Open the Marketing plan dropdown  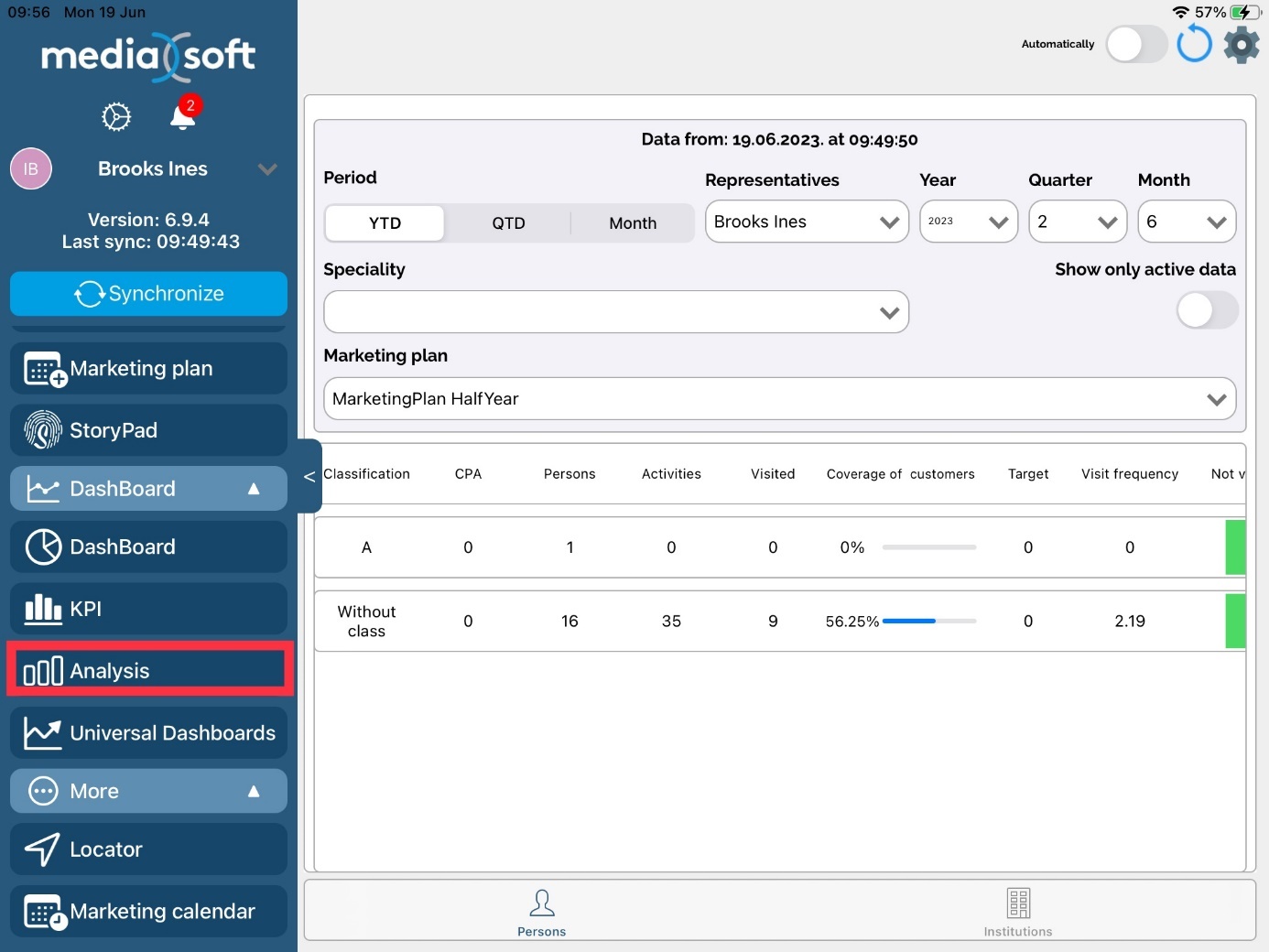pos(779,399)
